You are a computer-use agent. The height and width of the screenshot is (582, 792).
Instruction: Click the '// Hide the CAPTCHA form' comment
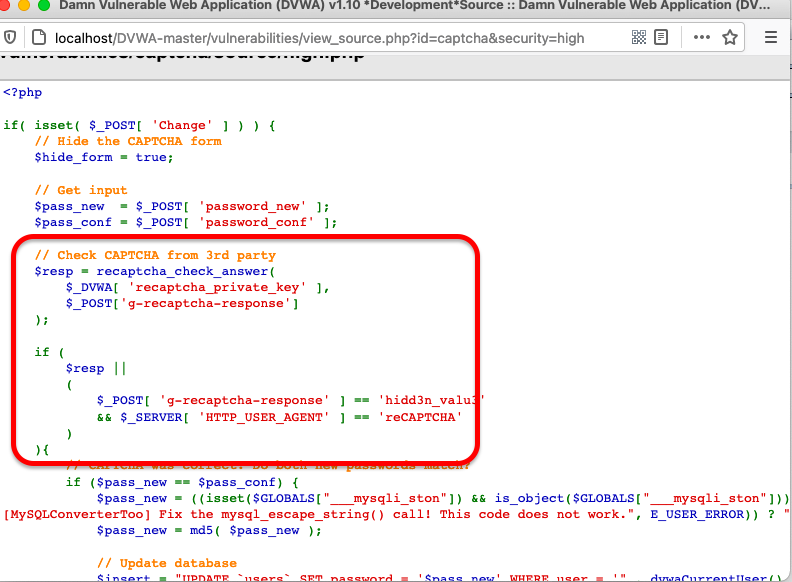(128, 141)
